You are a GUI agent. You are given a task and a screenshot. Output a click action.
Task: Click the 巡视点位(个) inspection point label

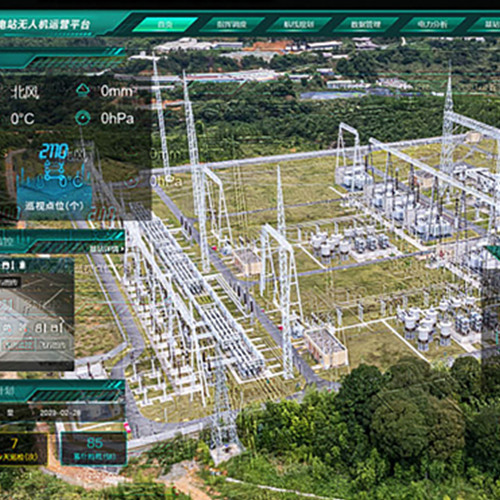[x=54, y=206]
